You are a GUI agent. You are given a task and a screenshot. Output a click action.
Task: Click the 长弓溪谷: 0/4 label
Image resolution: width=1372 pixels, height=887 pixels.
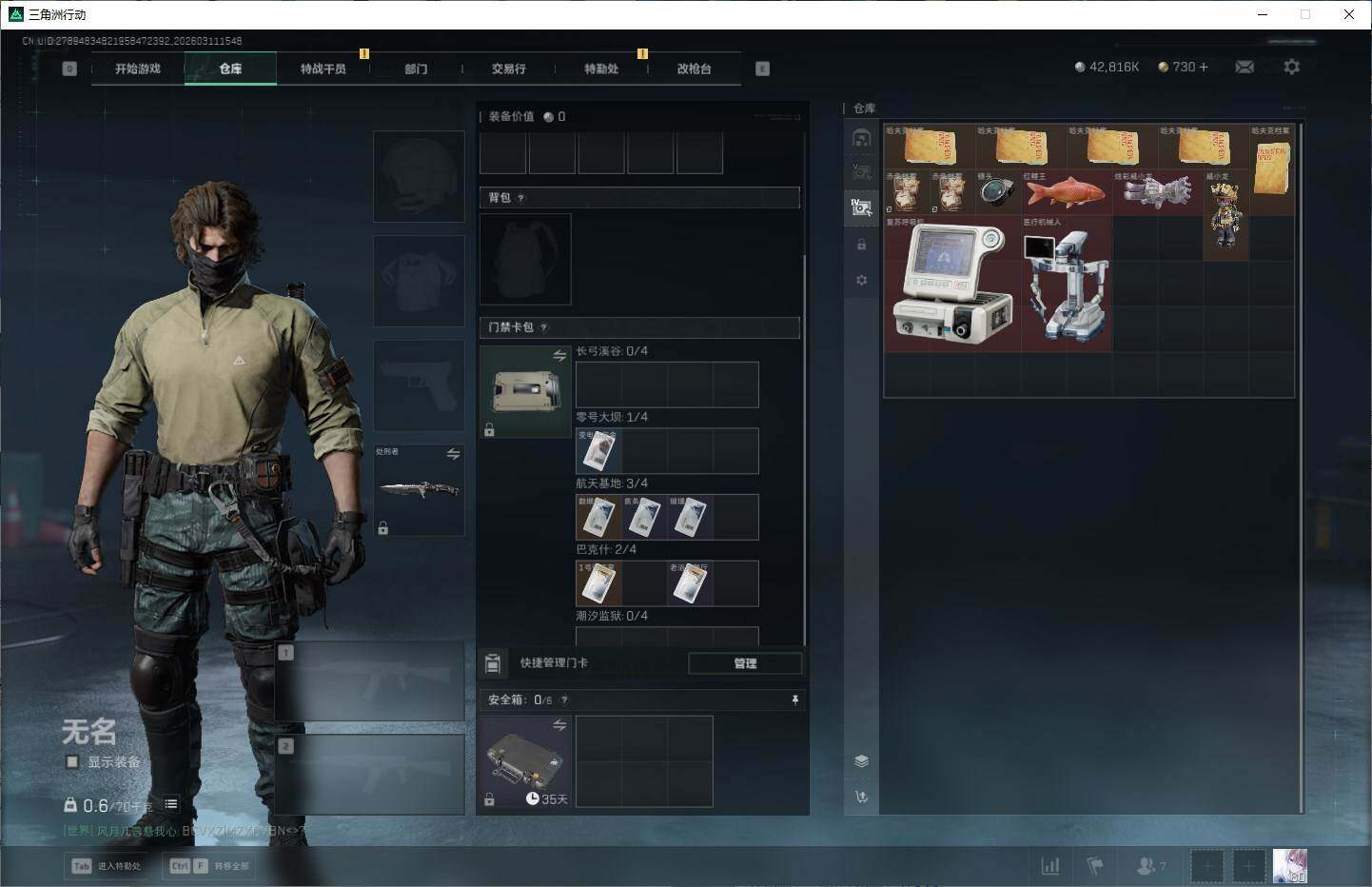[612, 351]
